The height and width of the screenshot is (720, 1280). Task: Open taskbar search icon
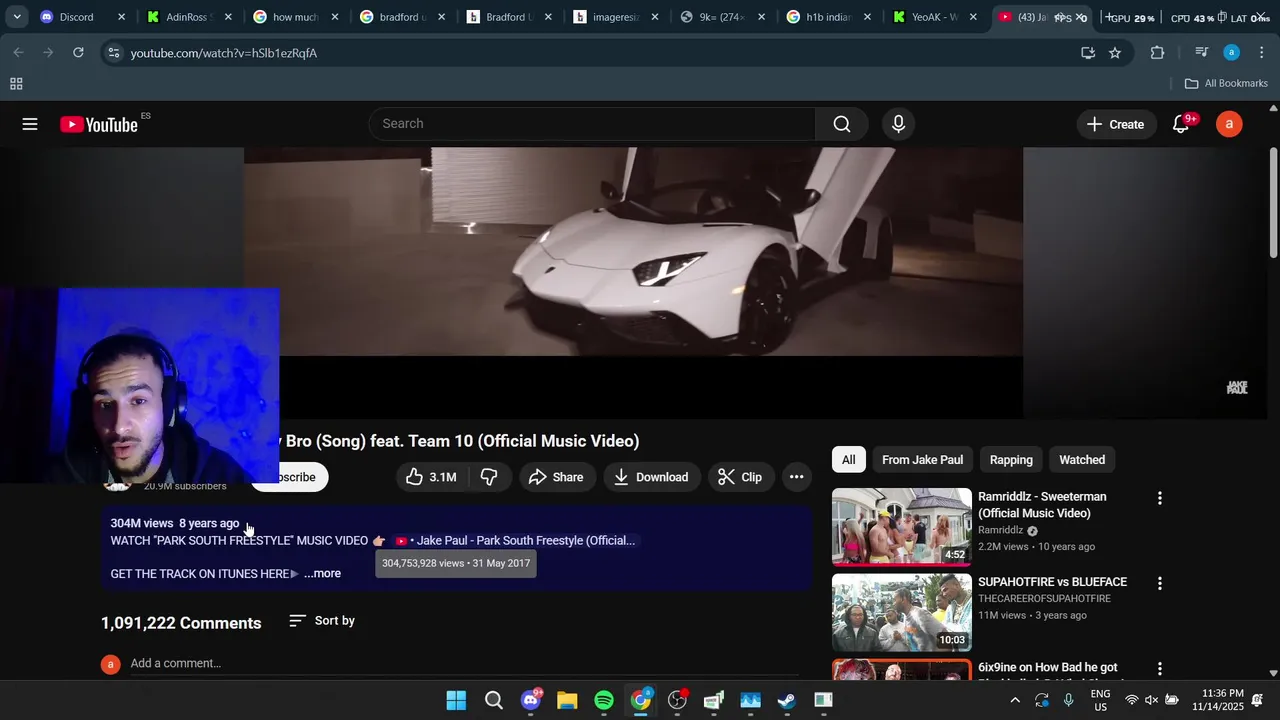point(494,700)
